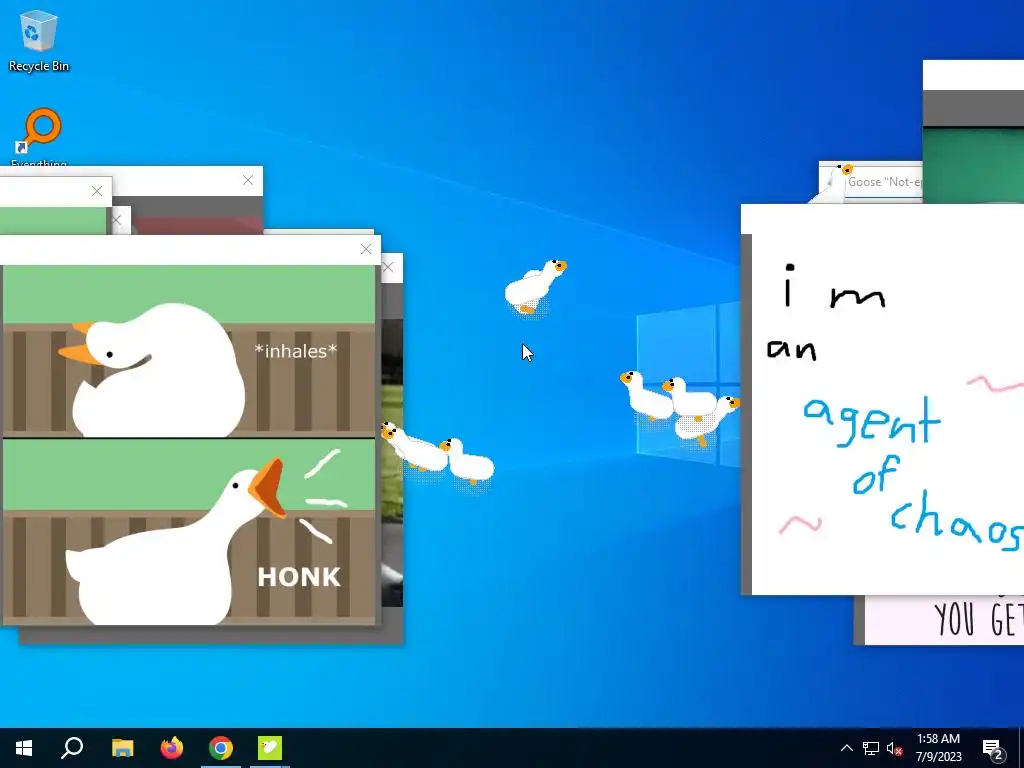Open Action Center notifications icon
The height and width of the screenshot is (768, 1024).
[993, 749]
